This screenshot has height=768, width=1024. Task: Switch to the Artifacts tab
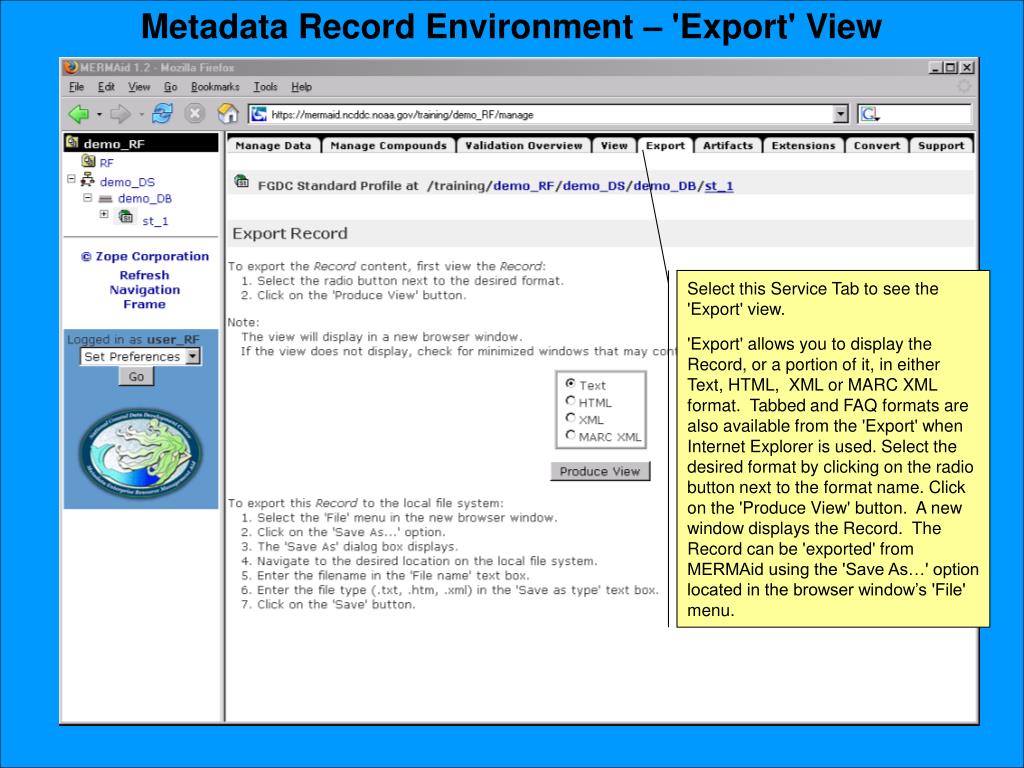point(728,145)
